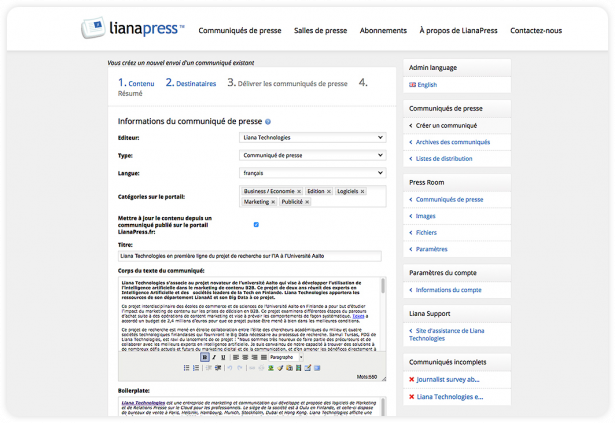The width and height of the screenshot is (615, 423).
Task: Click the editor resize handle near Mots count
Action: point(384,378)
